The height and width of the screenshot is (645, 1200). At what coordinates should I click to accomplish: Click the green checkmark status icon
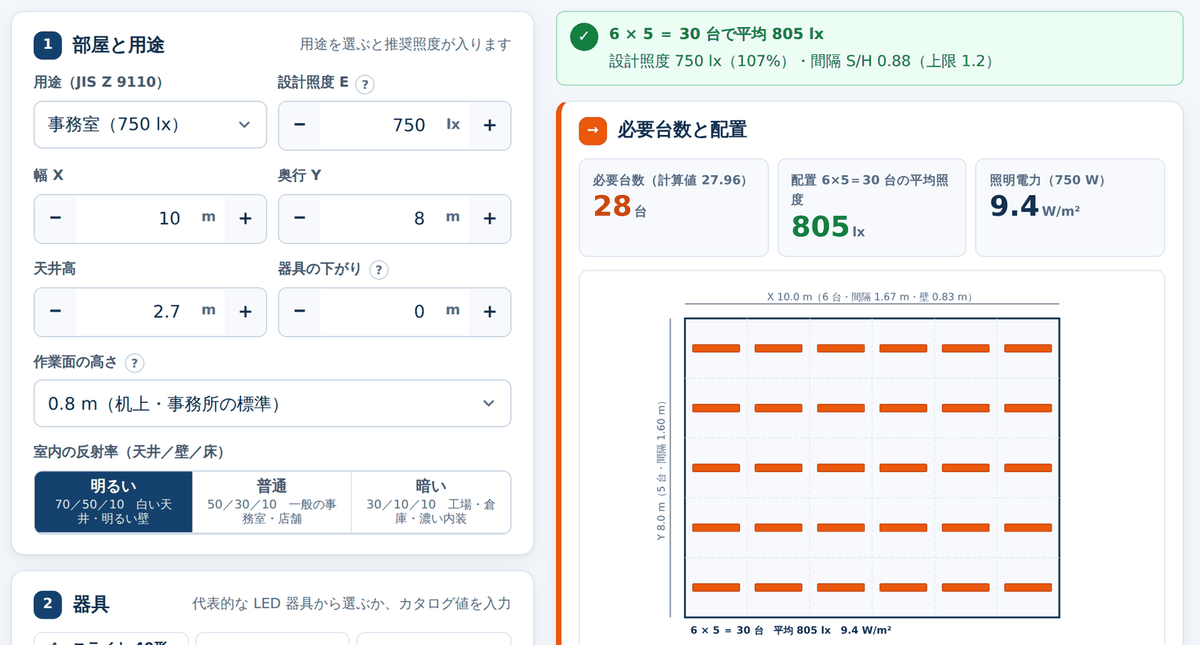(x=585, y=37)
